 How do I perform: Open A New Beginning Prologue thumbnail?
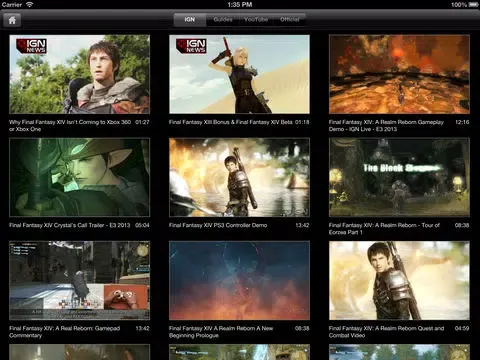(x=239, y=281)
